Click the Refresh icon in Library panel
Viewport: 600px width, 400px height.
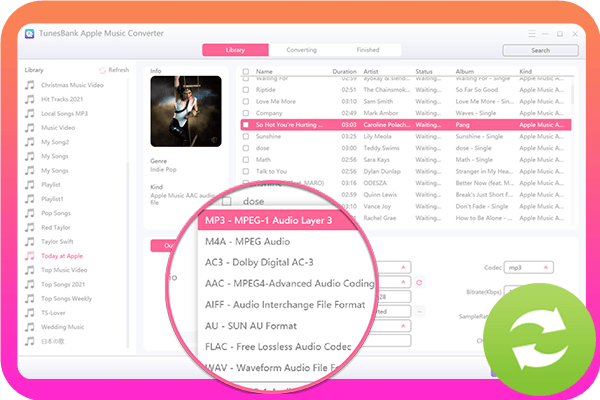click(x=102, y=70)
